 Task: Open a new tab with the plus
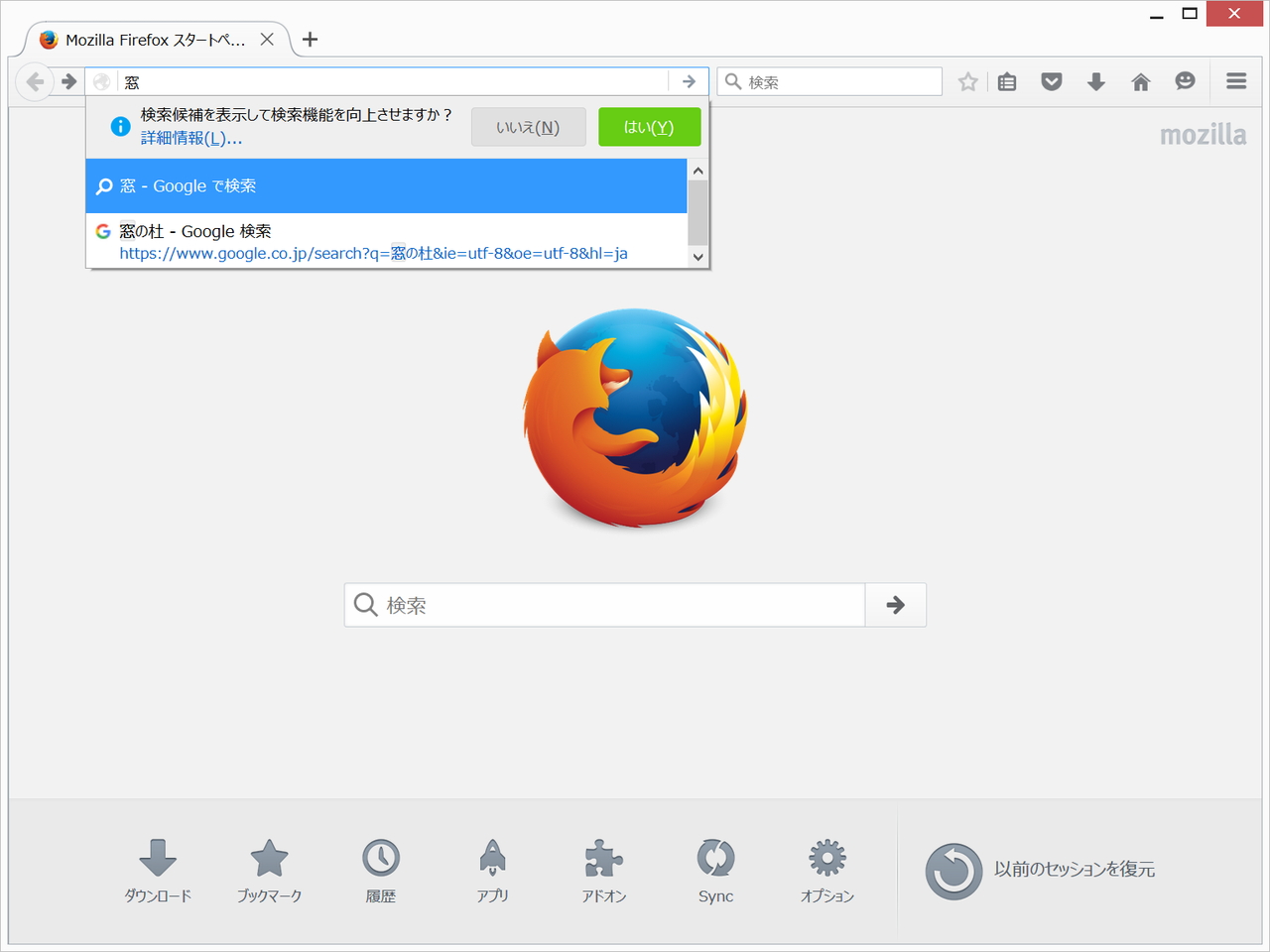click(x=310, y=40)
